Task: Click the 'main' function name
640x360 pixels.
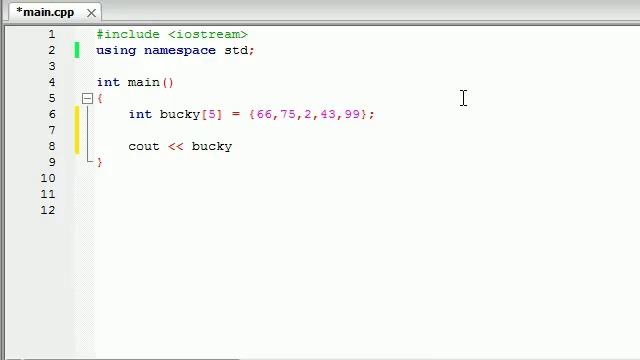Action: (144, 82)
